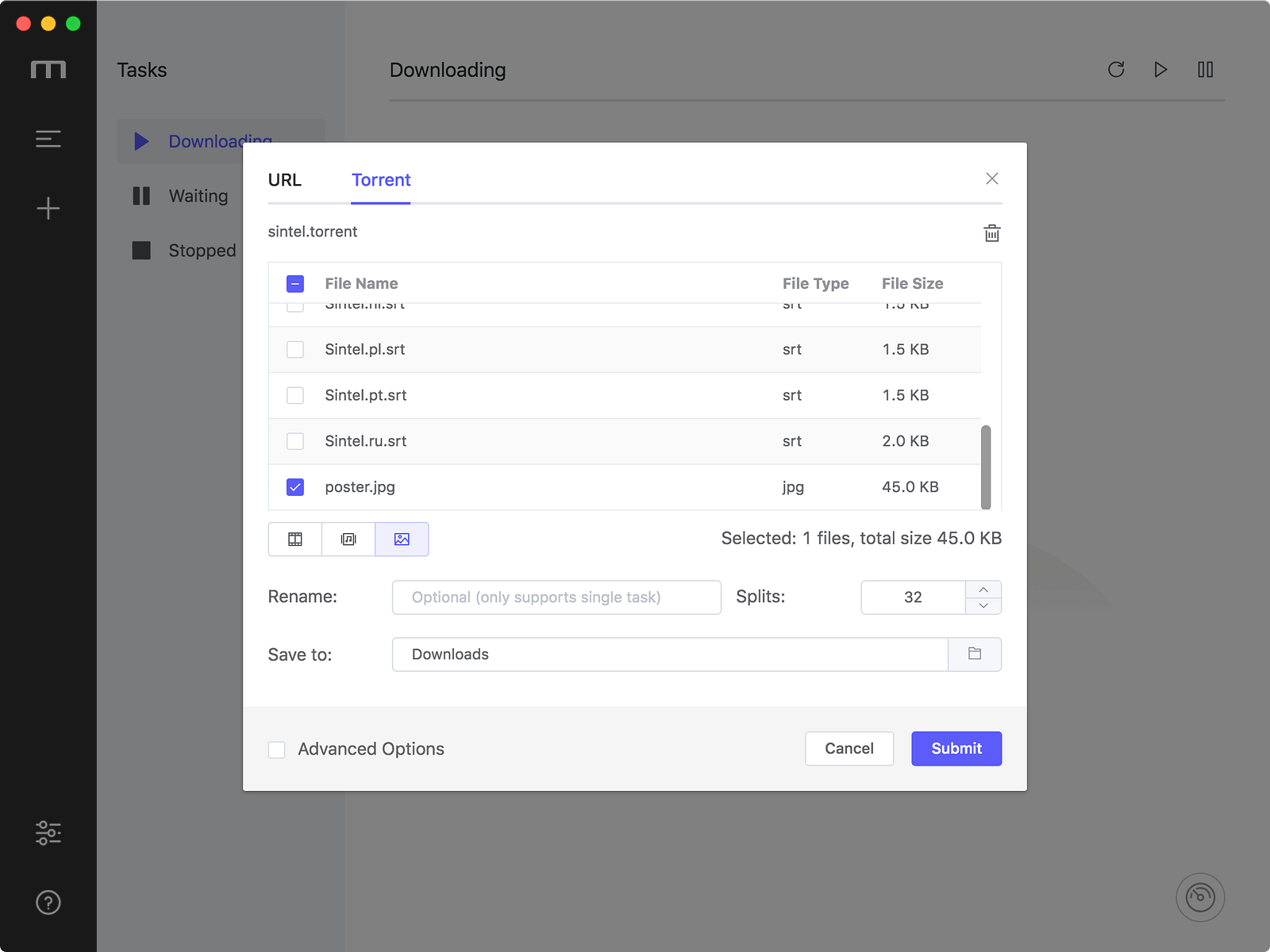1270x952 pixels.
Task: Open the task list menu icon
Action: pyautogui.click(x=48, y=139)
